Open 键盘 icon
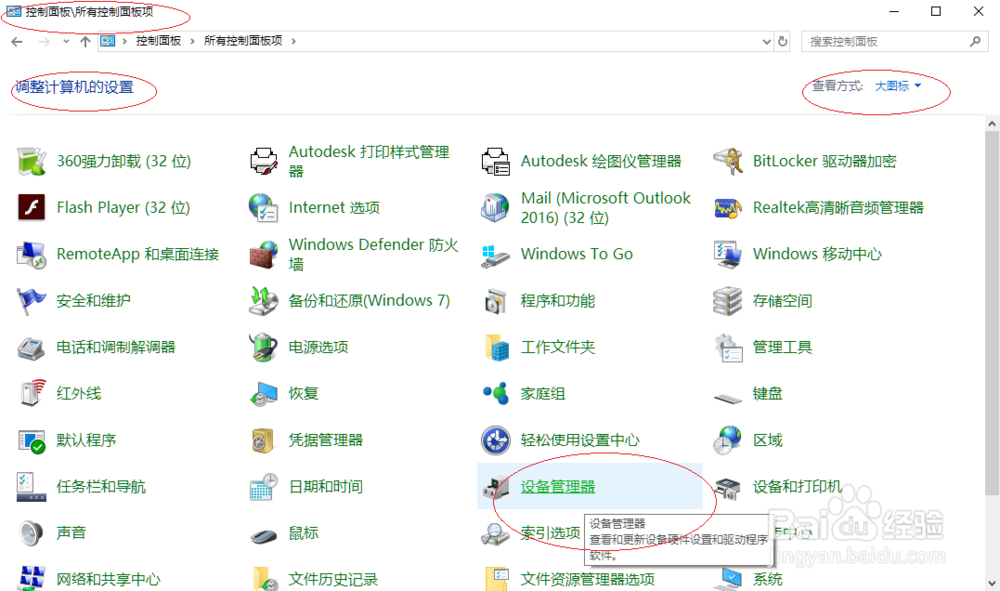1000x591 pixels. coord(728,398)
